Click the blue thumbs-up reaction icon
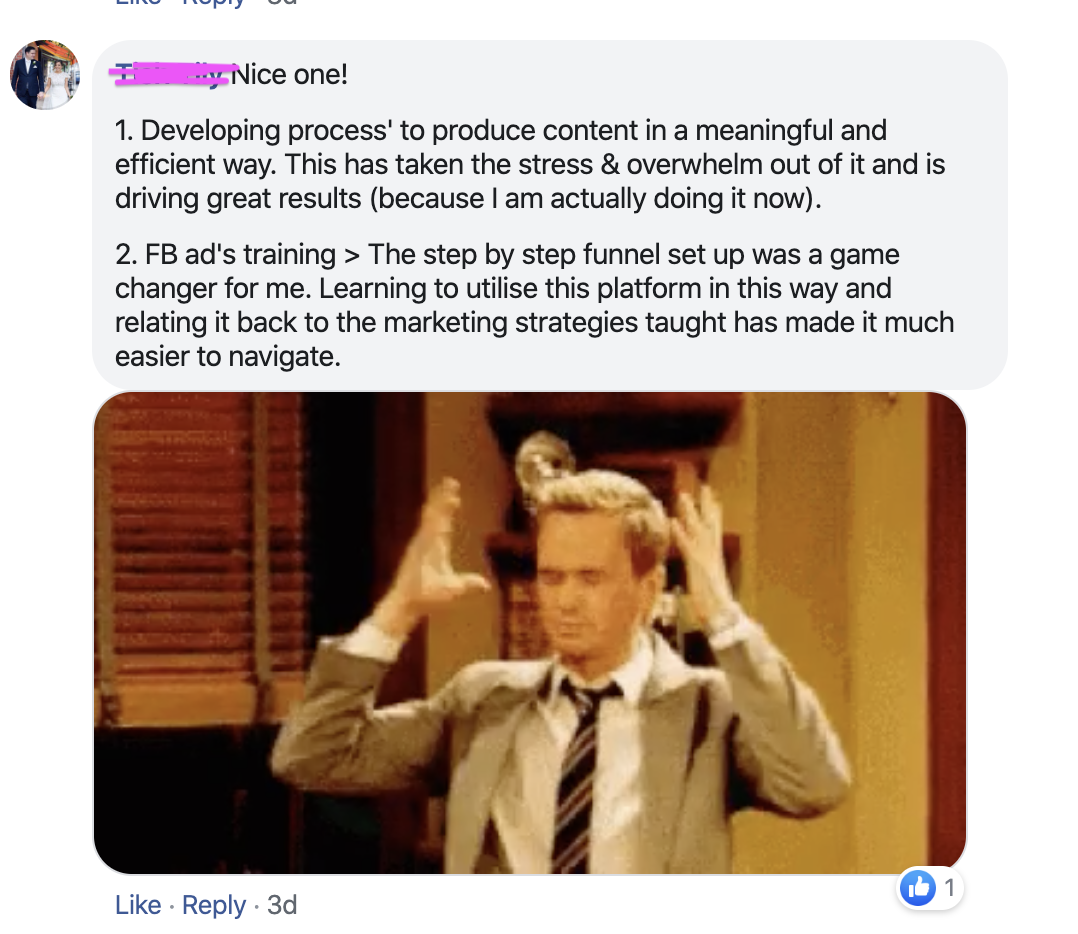This screenshot has width=1078, height=934. (x=918, y=888)
